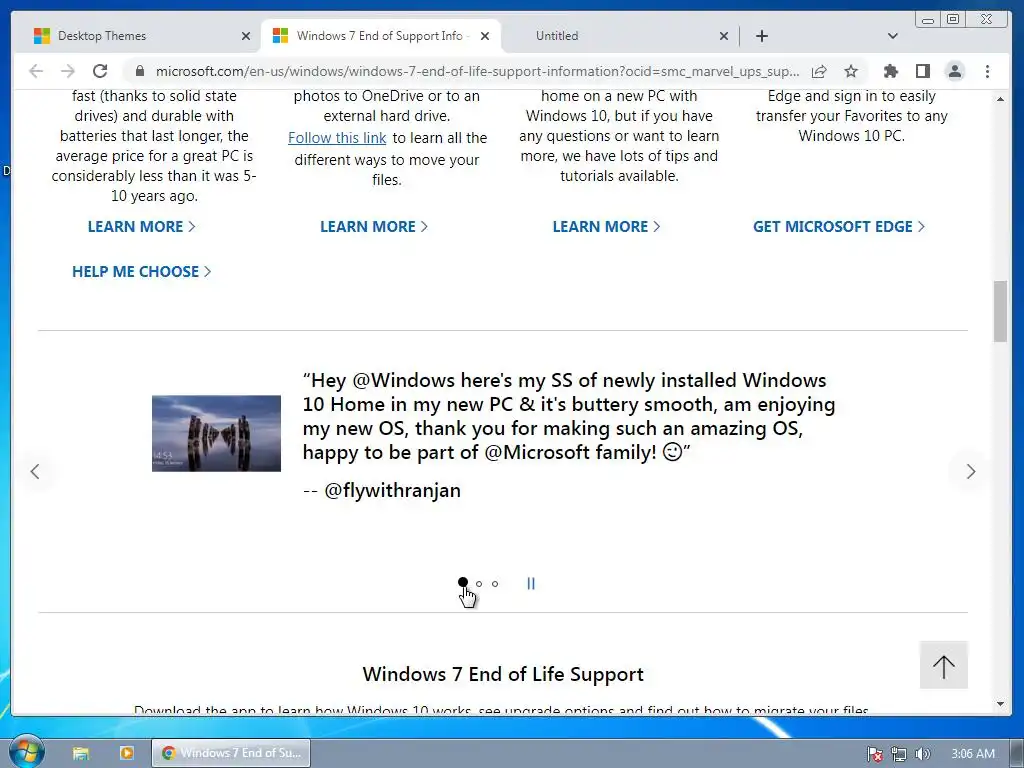Open the network tray icon
This screenshot has height=768, width=1024.
click(x=899, y=754)
